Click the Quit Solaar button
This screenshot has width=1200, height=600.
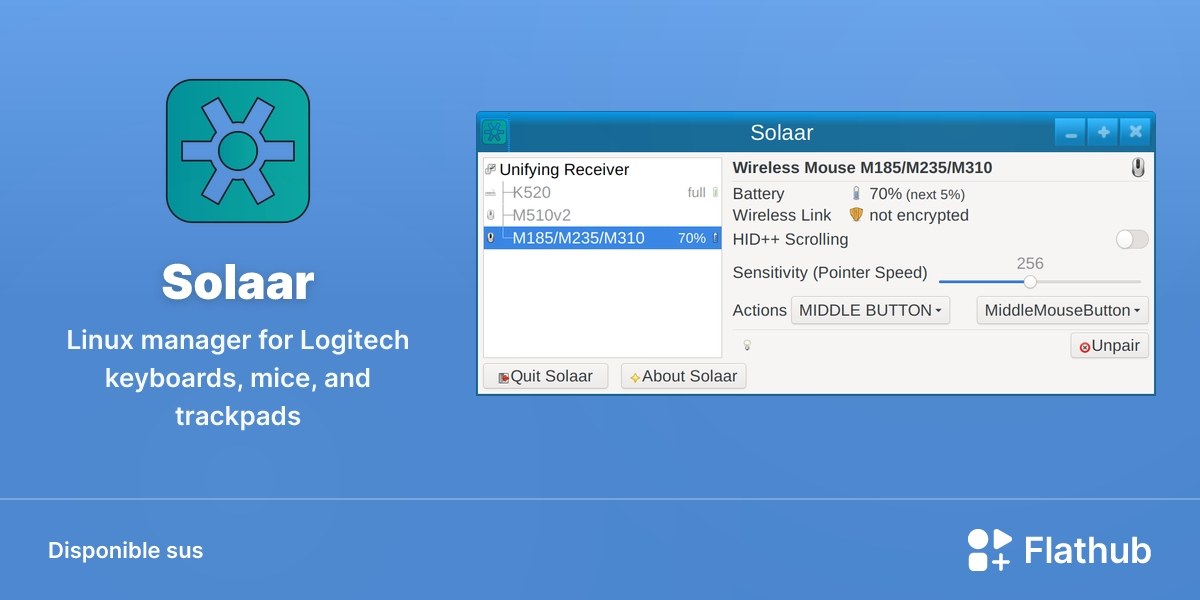[545, 376]
